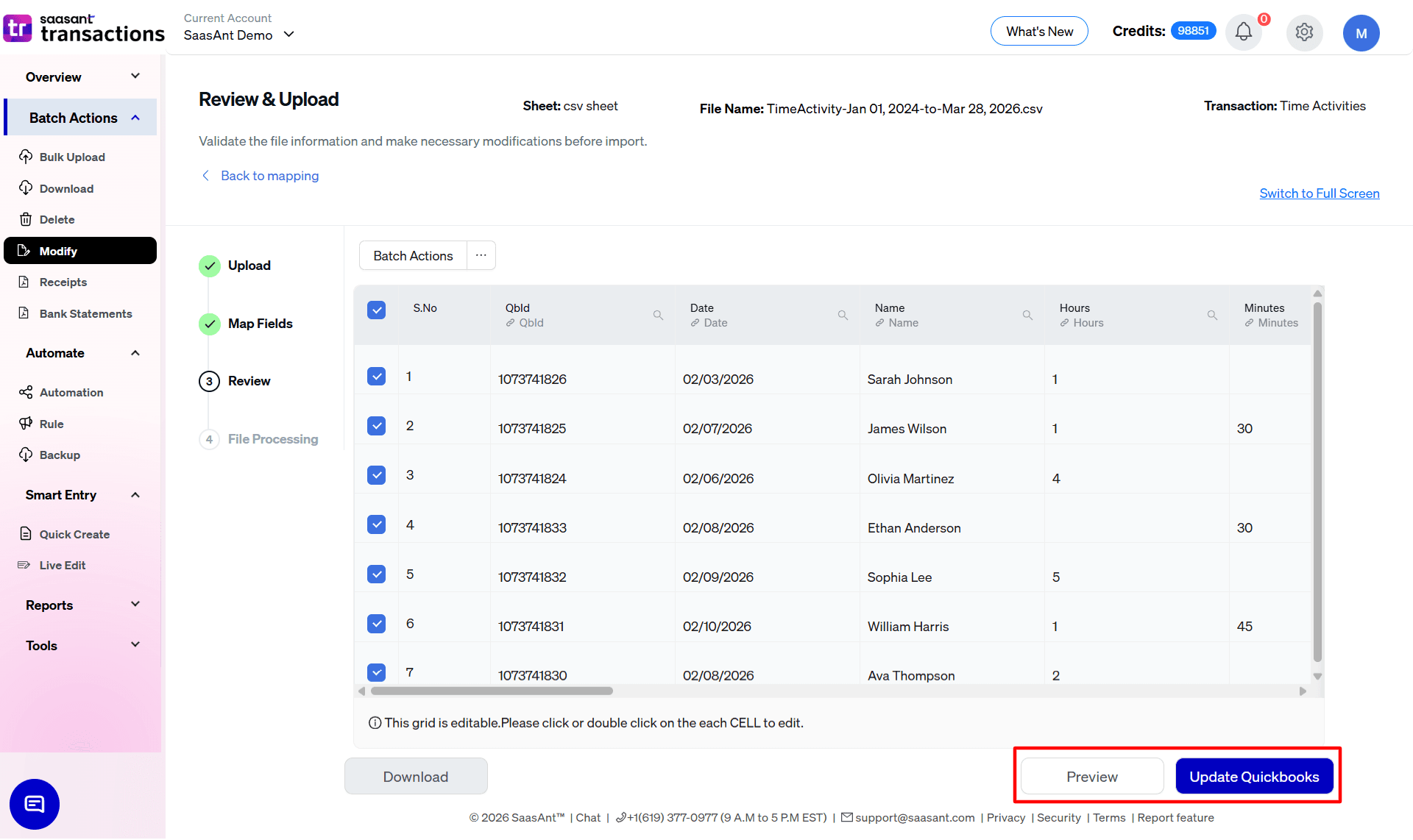Deselect row 7 for Ava Thompson
This screenshot has height=840, width=1413.
[x=376, y=672]
